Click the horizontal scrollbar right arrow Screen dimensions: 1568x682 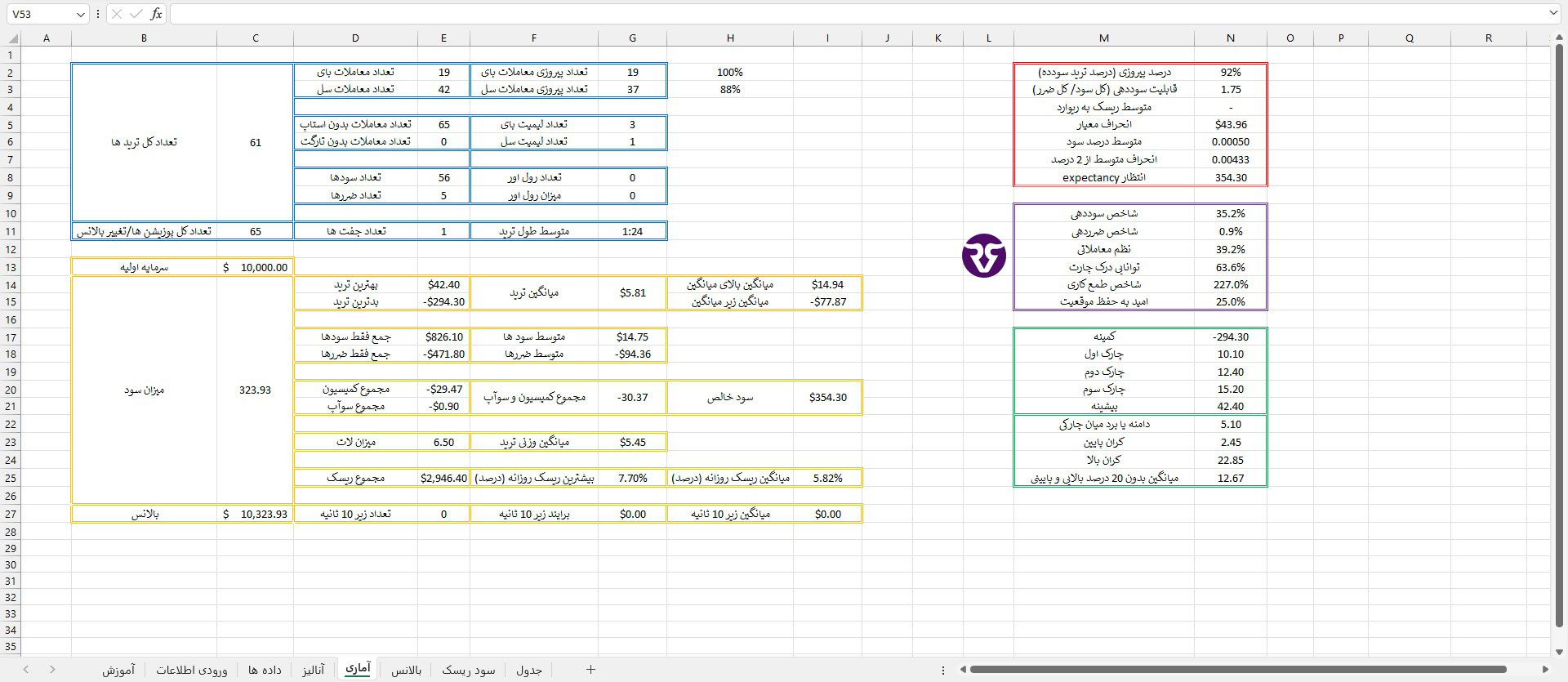point(1544,670)
